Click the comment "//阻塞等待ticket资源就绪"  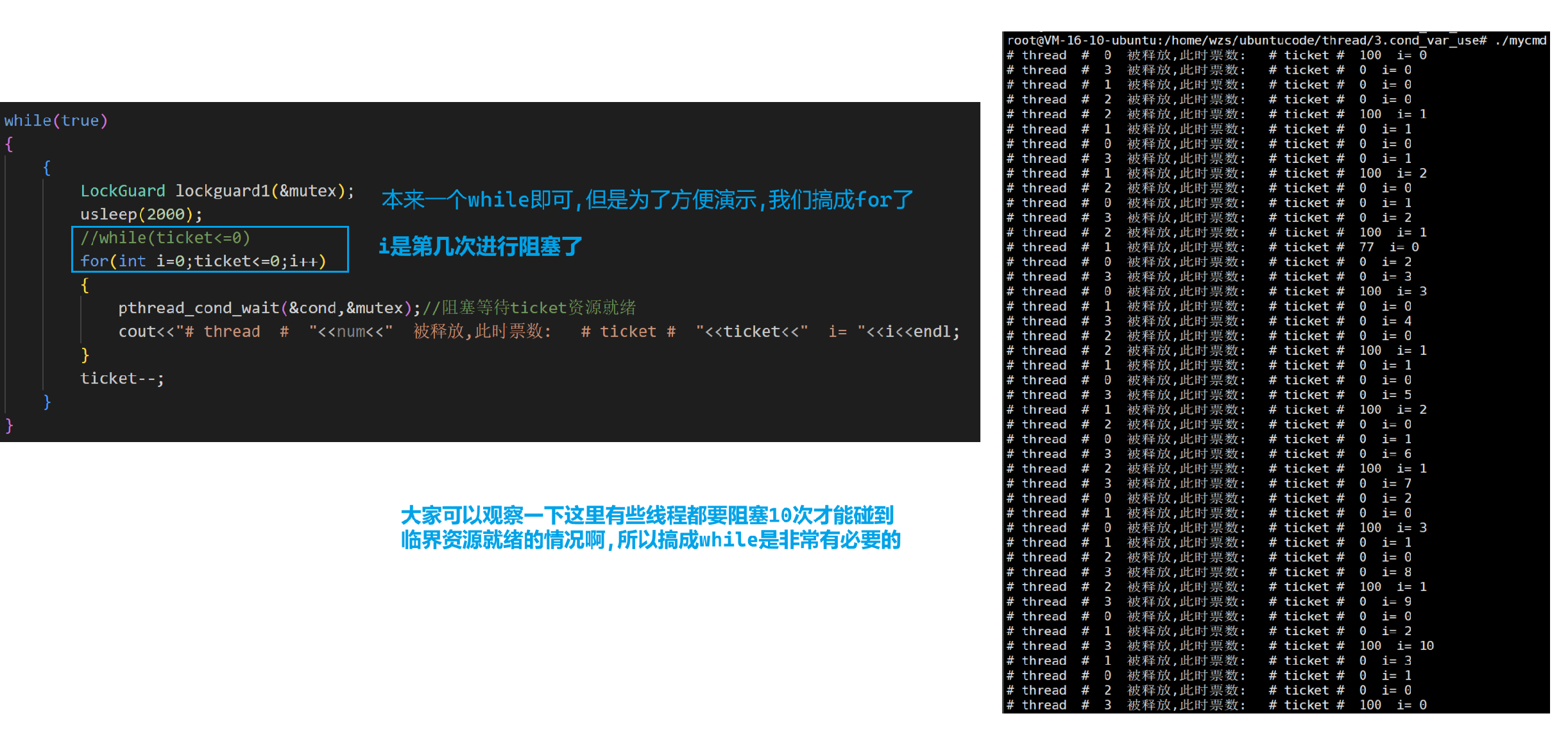(x=529, y=308)
